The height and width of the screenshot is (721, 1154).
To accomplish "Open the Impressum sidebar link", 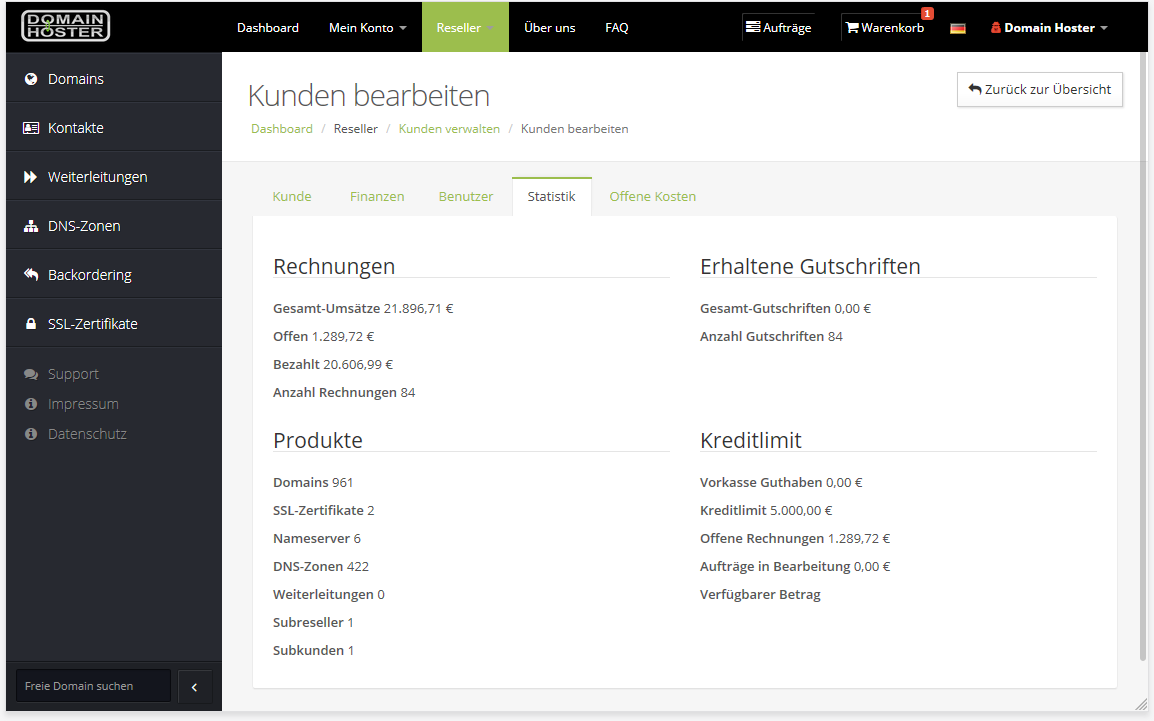I will [x=83, y=404].
